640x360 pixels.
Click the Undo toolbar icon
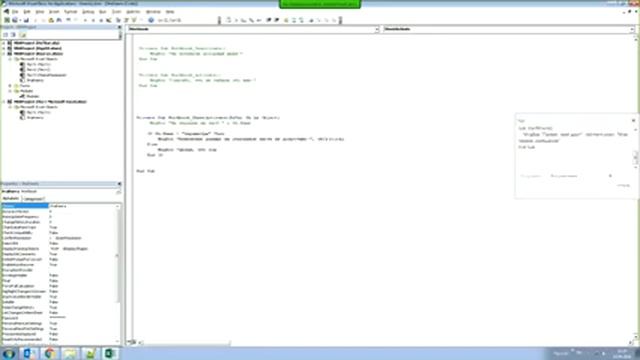click(x=68, y=20)
